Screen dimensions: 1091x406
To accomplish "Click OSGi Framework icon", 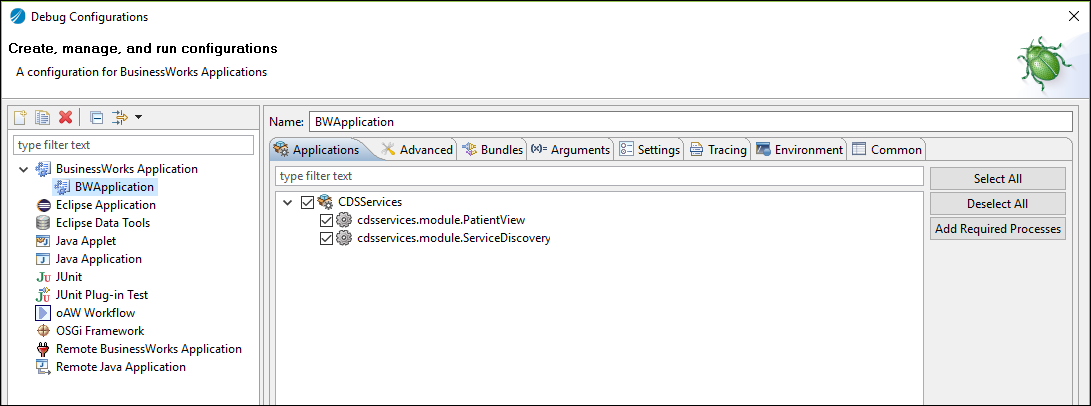I will [x=43, y=331].
